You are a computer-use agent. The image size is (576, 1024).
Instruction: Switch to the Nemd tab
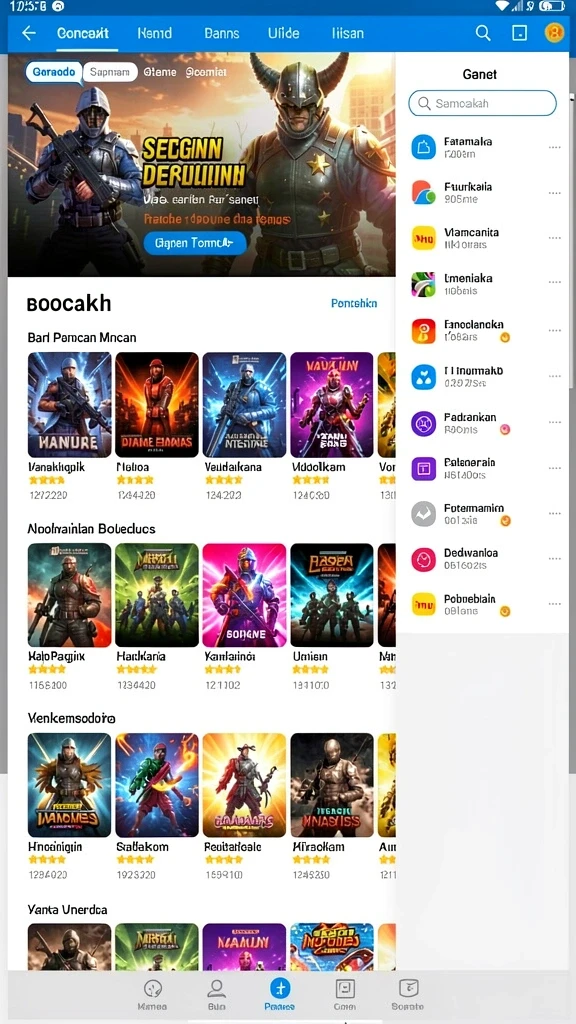pyautogui.click(x=155, y=33)
